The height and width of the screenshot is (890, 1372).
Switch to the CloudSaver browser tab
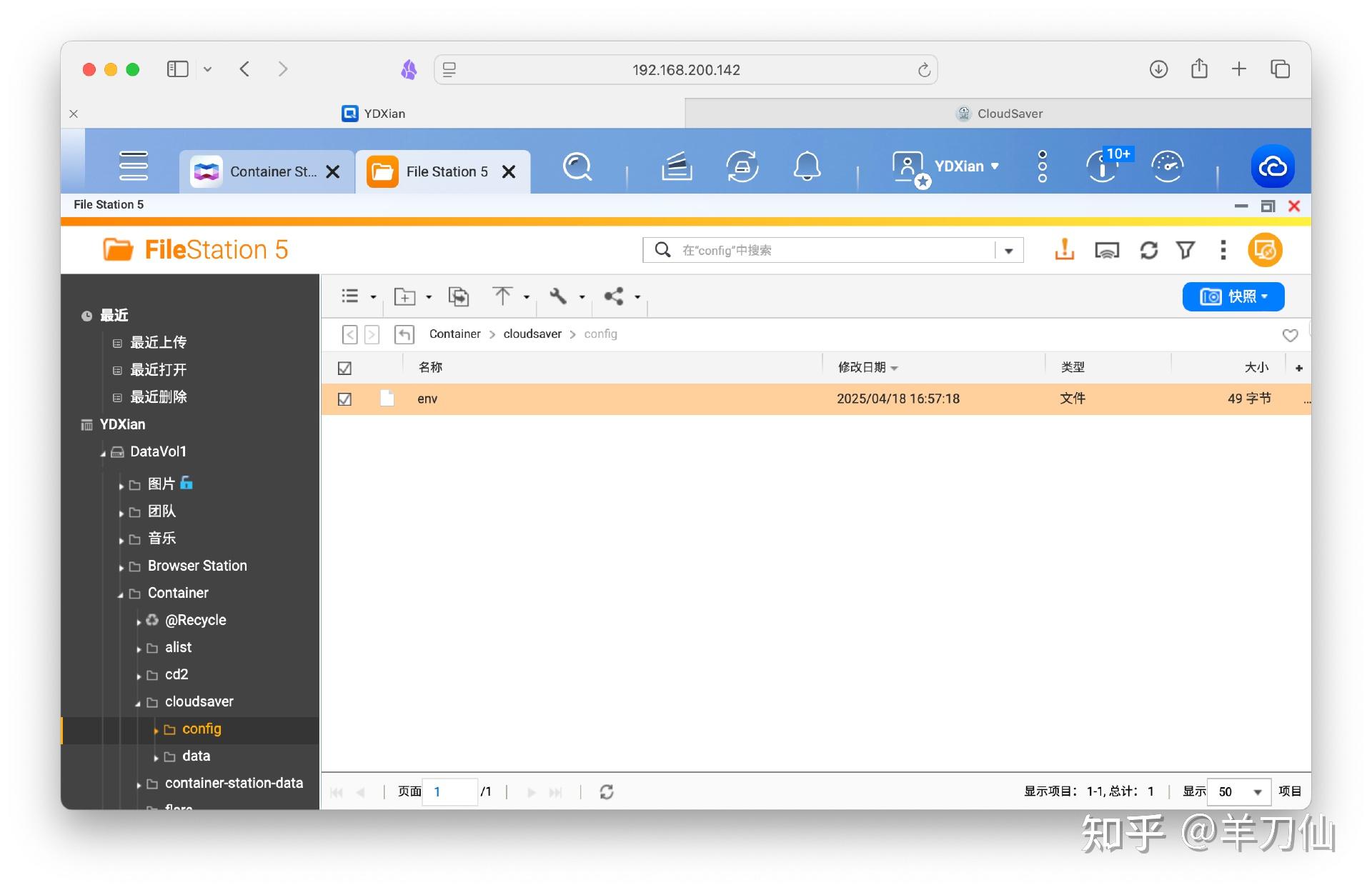(x=999, y=113)
